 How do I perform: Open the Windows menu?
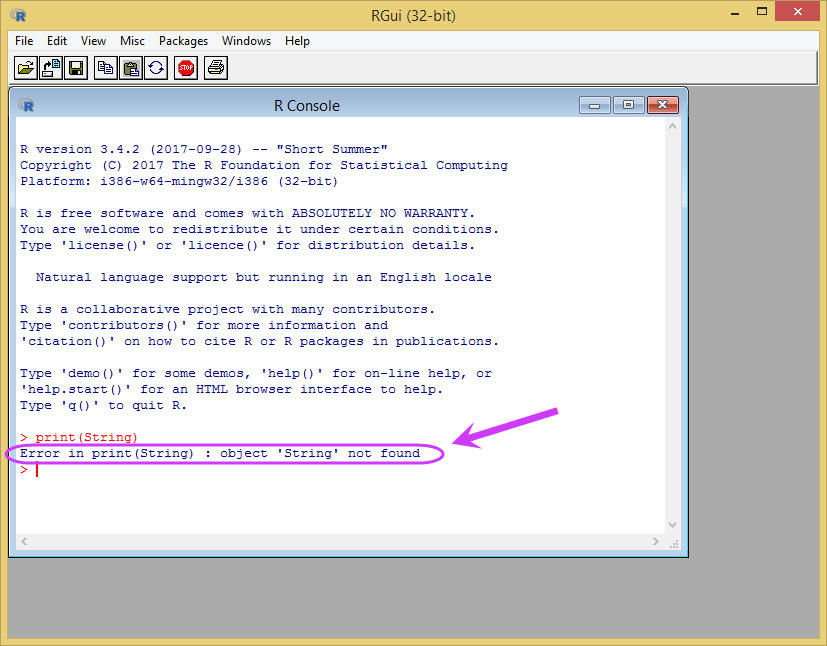click(x=246, y=41)
